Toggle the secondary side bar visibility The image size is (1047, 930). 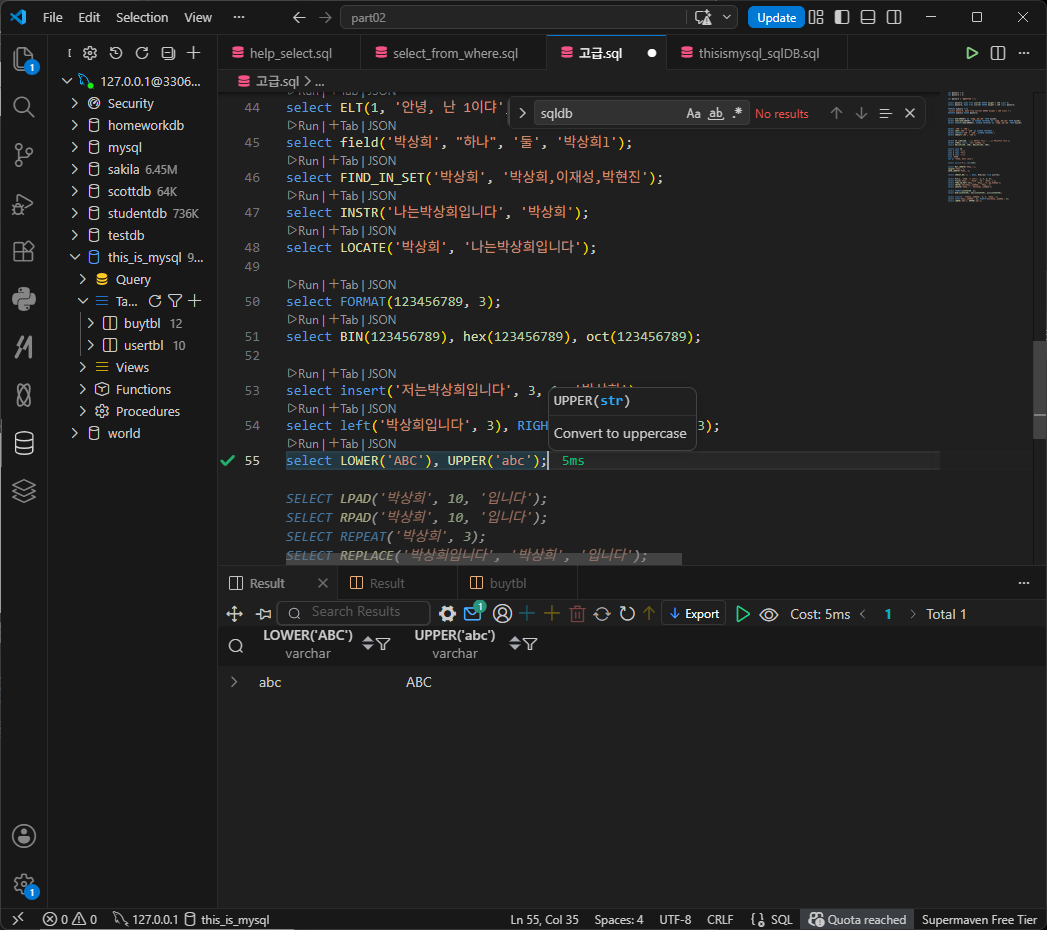click(894, 17)
